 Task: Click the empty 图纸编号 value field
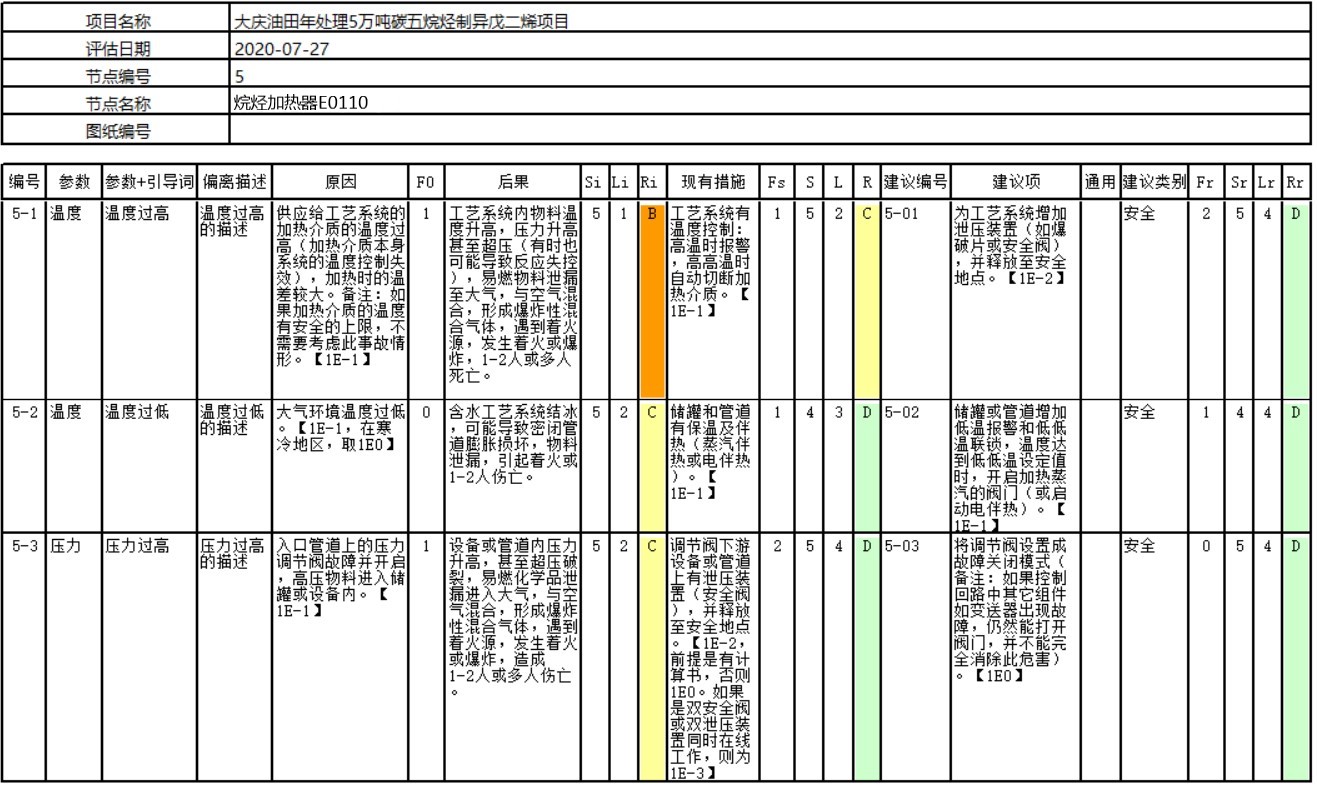coord(768,130)
